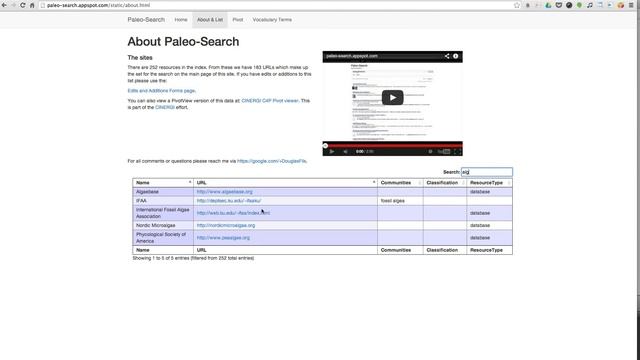Click the Pocket extension icon
640x360 pixels.
(559, 5)
